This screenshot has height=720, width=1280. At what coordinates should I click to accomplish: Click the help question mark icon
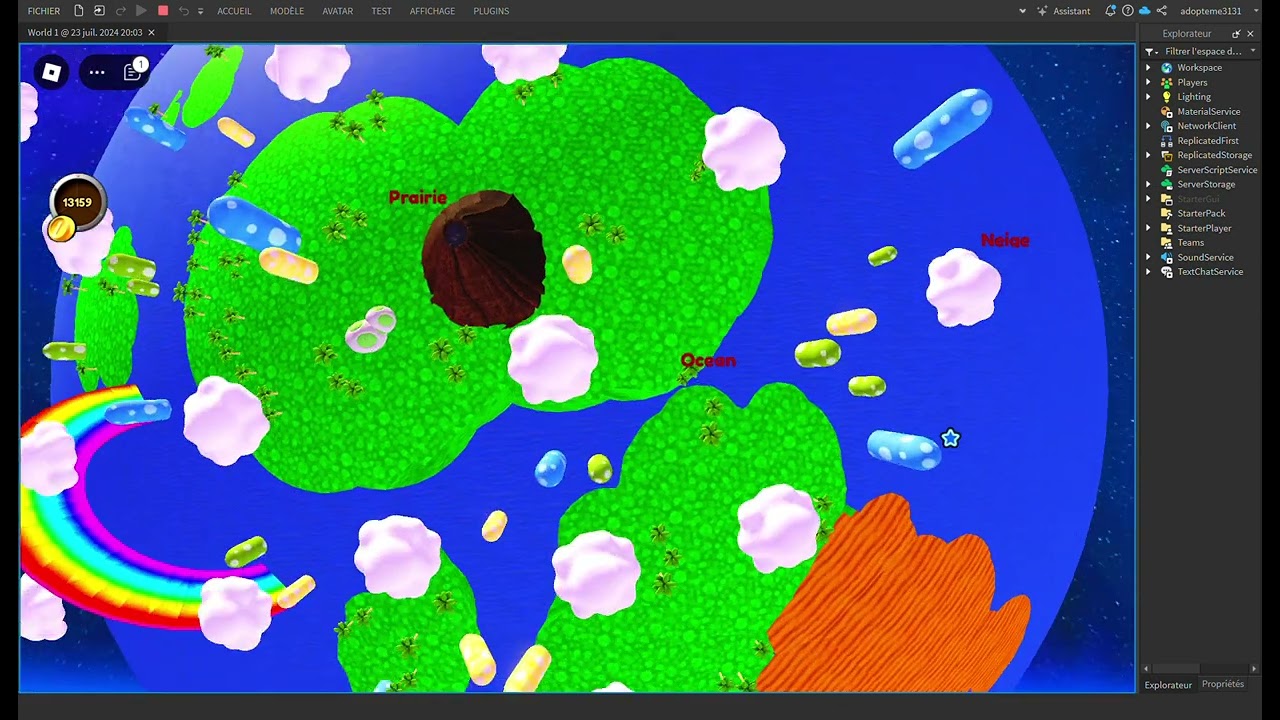(1128, 11)
